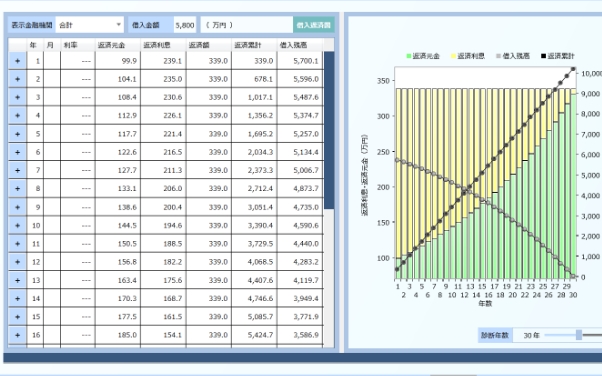
Task: Click the 借入金額 input field showing 5,800
Action: pyautogui.click(x=185, y=25)
